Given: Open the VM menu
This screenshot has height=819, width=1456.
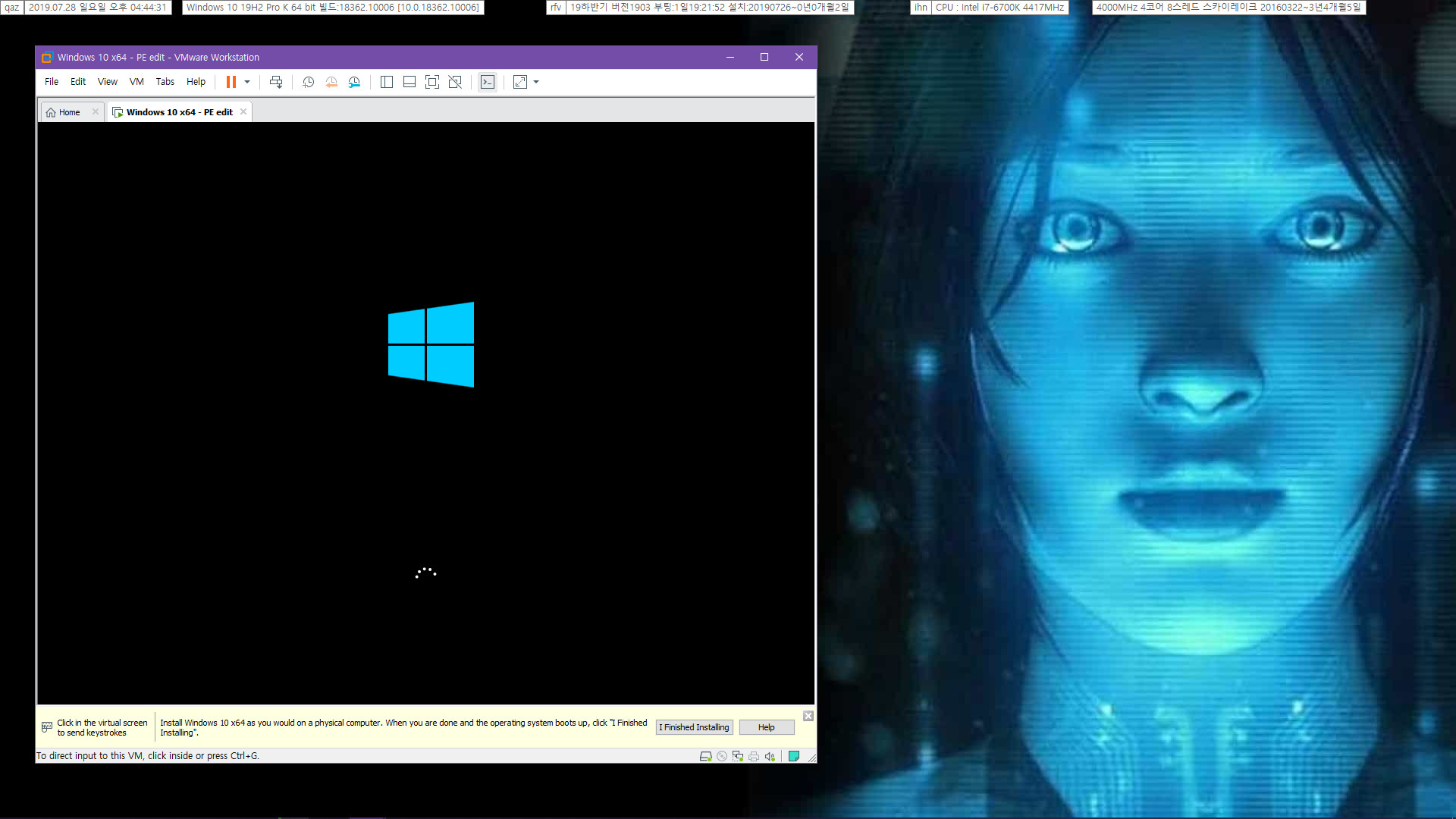Looking at the screenshot, I should click(136, 82).
